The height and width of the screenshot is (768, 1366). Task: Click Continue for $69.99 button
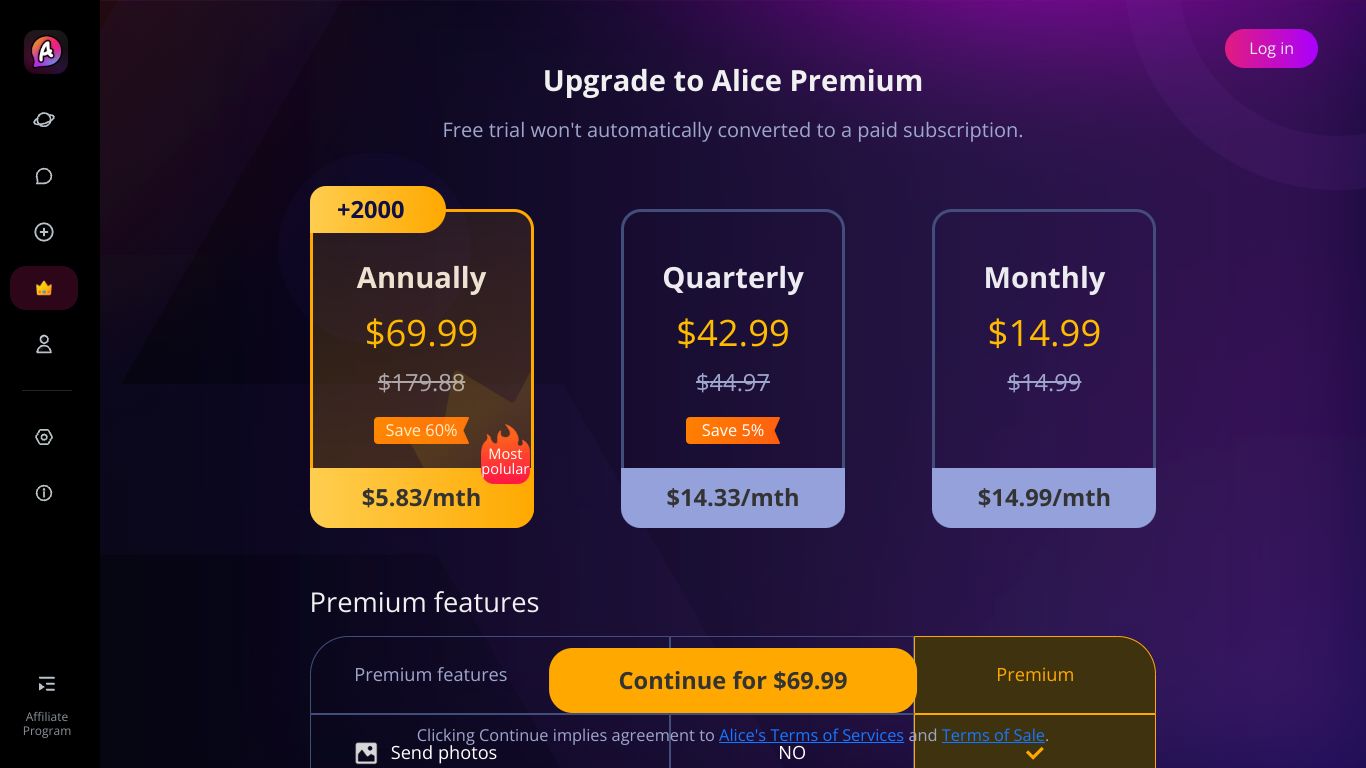point(733,680)
